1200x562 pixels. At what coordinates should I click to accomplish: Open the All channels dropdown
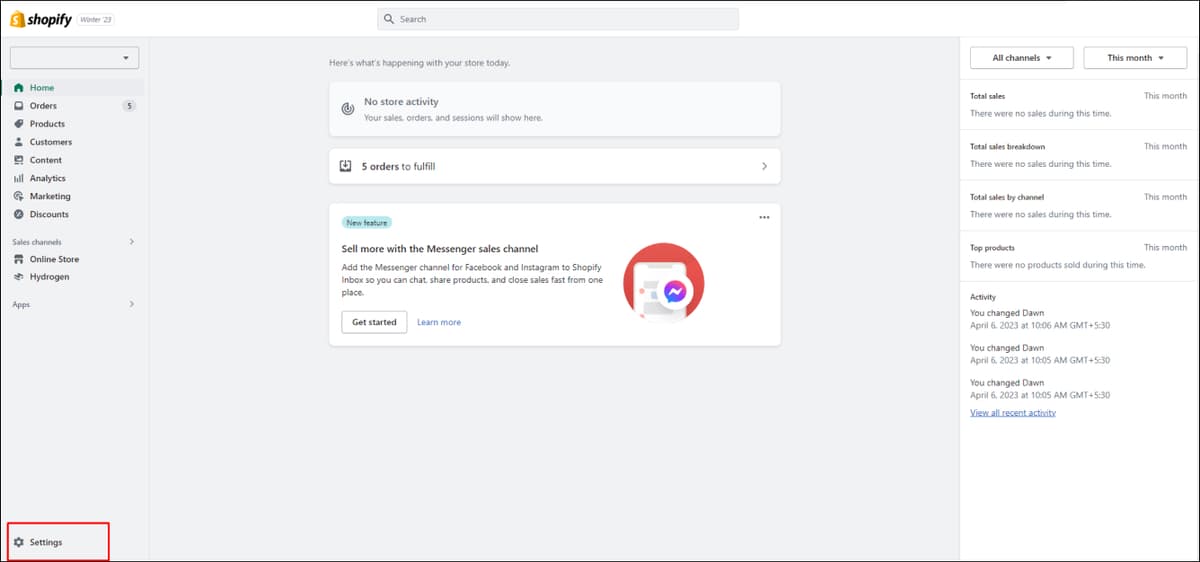[x=1022, y=58]
